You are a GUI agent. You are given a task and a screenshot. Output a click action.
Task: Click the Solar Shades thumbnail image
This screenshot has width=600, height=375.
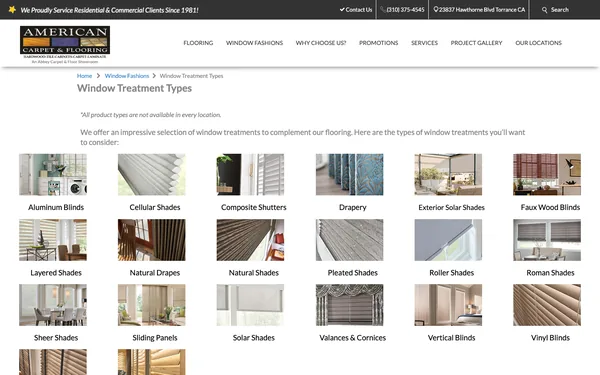(x=250, y=305)
